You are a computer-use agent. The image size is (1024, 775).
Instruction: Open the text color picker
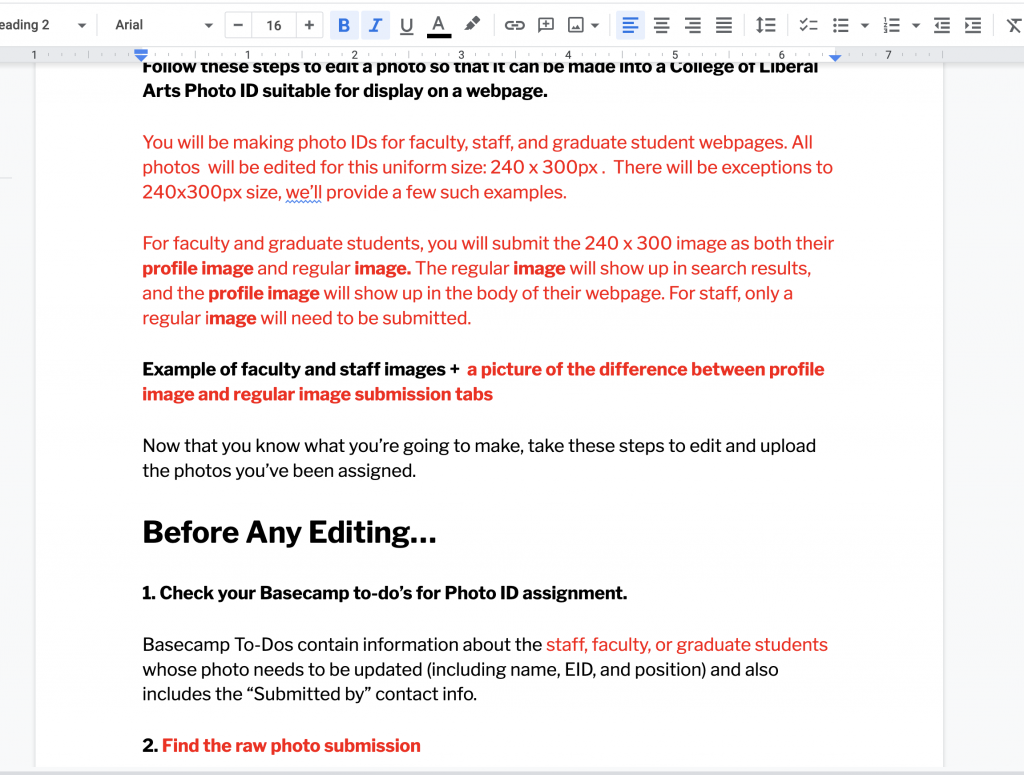pos(439,25)
